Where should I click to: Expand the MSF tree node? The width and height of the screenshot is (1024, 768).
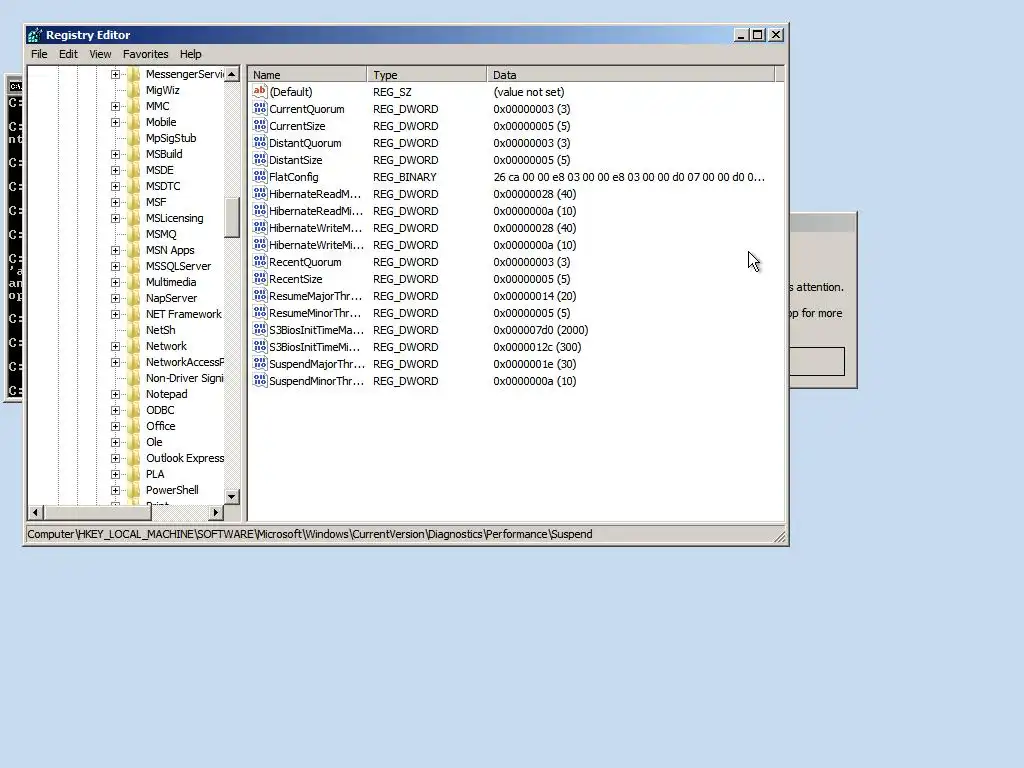[116, 202]
